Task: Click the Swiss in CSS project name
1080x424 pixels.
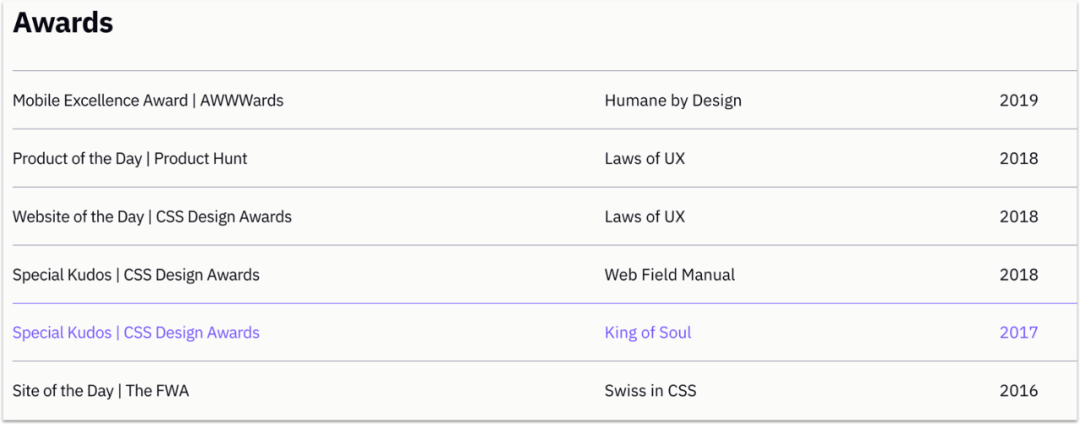Action: coord(650,392)
